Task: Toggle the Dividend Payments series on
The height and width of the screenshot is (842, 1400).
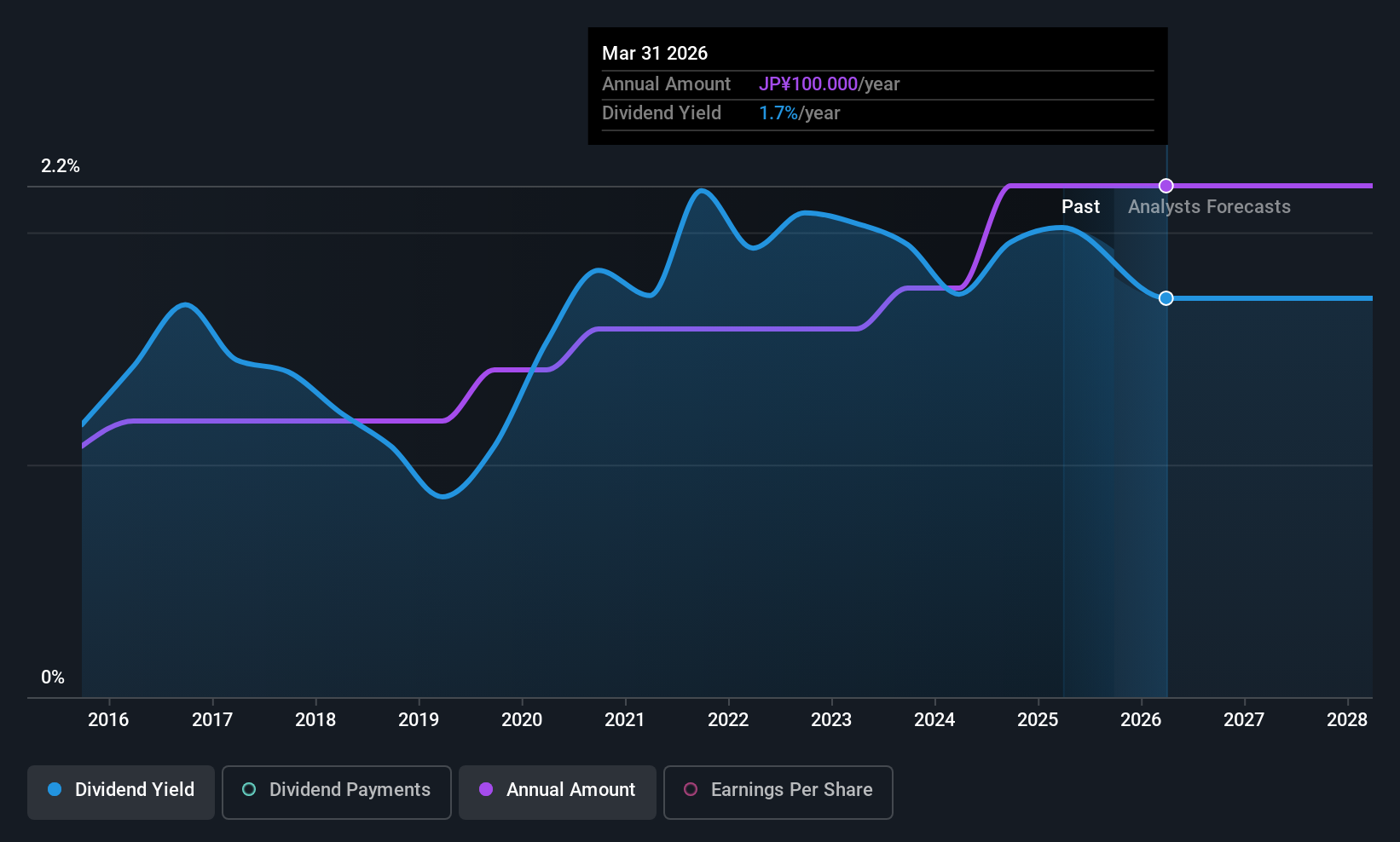Action: click(x=336, y=792)
